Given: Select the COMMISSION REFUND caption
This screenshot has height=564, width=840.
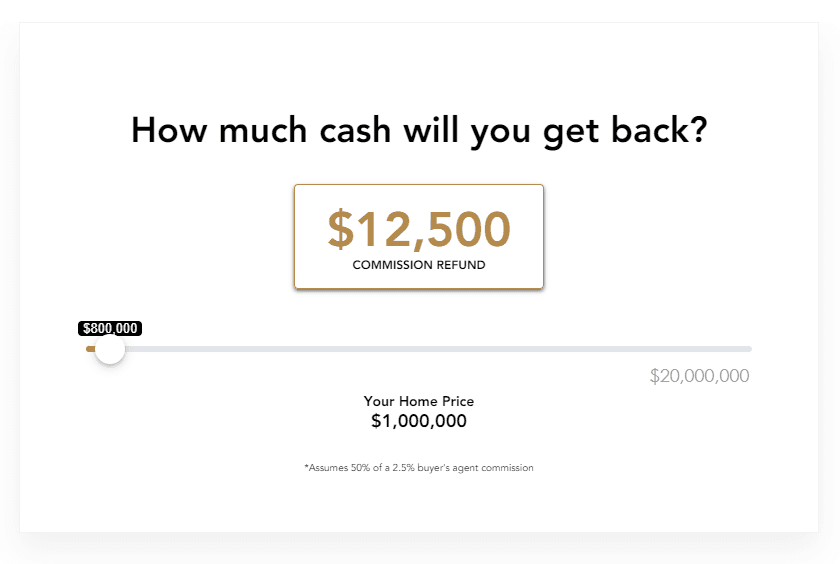Looking at the screenshot, I should point(419,265).
